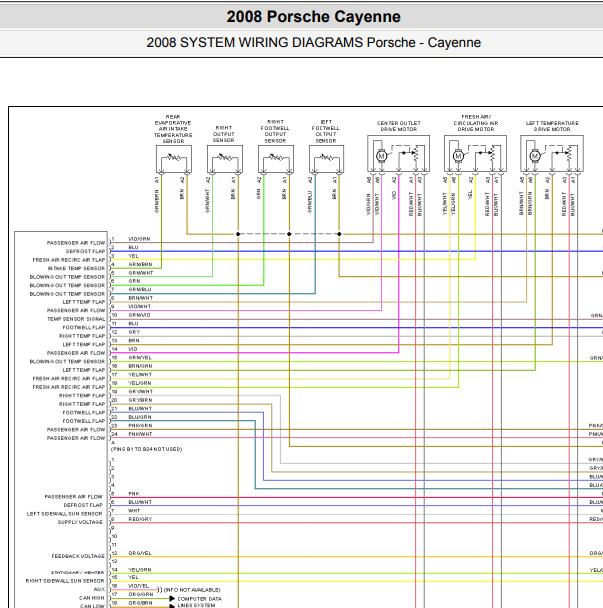Click the Left Temperature Drive Motor M symbol

[x=535, y=156]
